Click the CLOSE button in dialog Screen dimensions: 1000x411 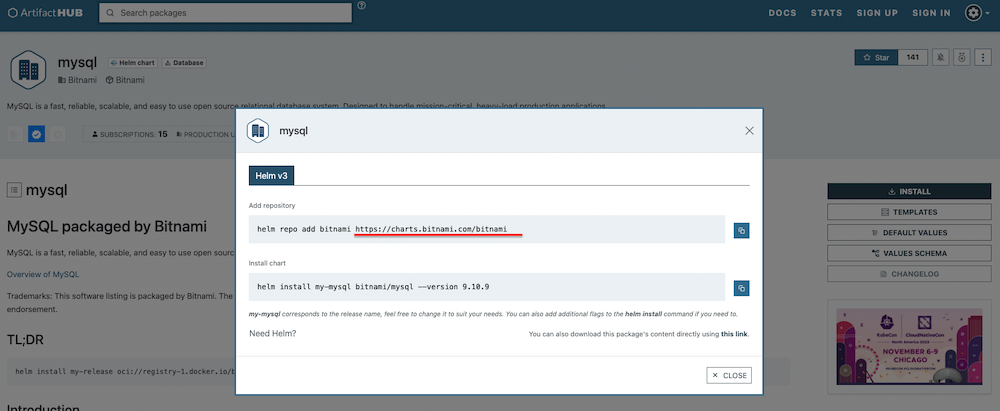coord(729,375)
